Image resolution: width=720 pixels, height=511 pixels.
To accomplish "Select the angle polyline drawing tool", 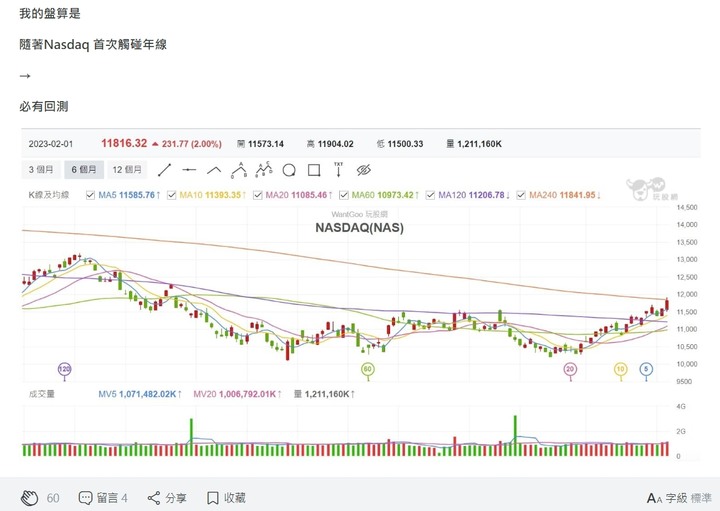I will click(214, 170).
